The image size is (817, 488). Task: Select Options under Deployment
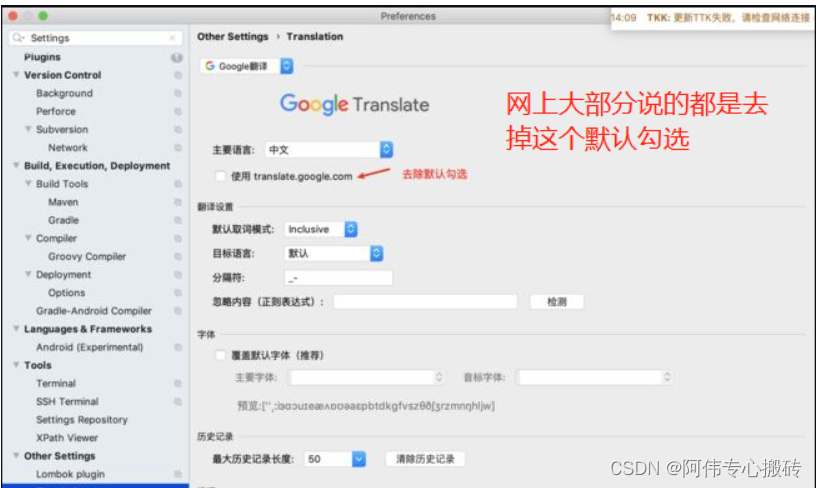tap(67, 293)
